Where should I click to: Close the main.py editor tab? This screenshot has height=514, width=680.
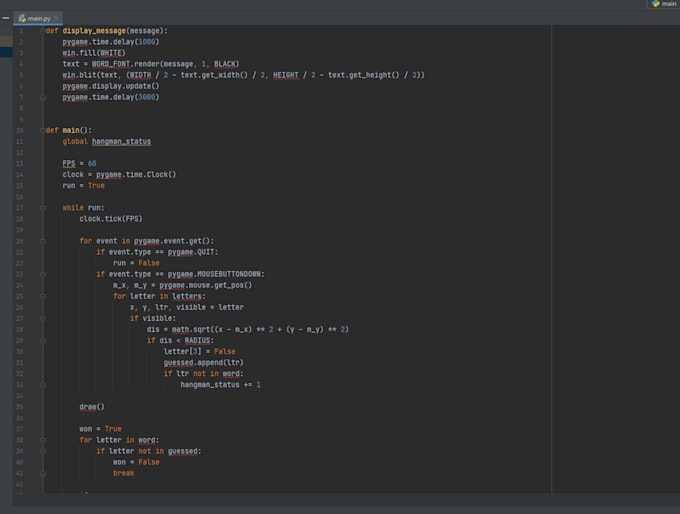click(56, 18)
